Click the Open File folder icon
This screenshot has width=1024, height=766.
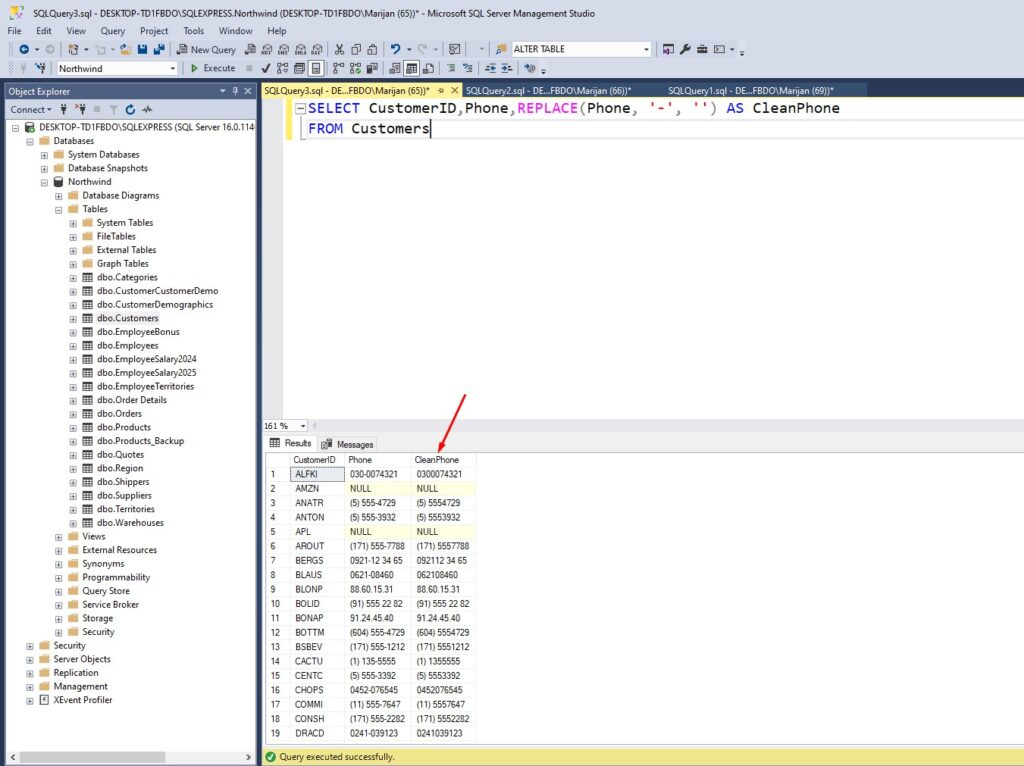point(125,49)
